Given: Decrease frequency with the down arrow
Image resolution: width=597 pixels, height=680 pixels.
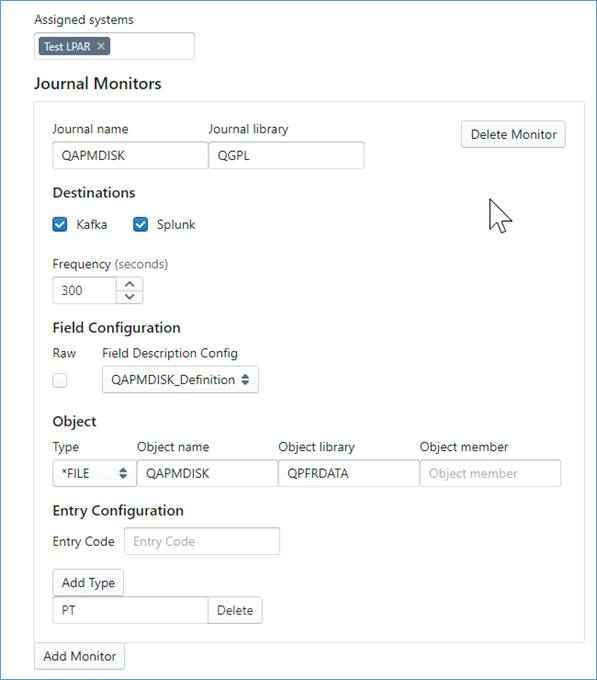Looking at the screenshot, I should point(129,297).
